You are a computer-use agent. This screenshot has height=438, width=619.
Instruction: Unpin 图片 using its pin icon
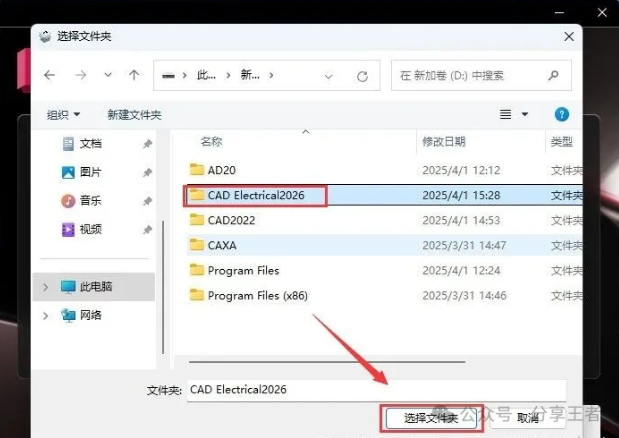click(147, 172)
